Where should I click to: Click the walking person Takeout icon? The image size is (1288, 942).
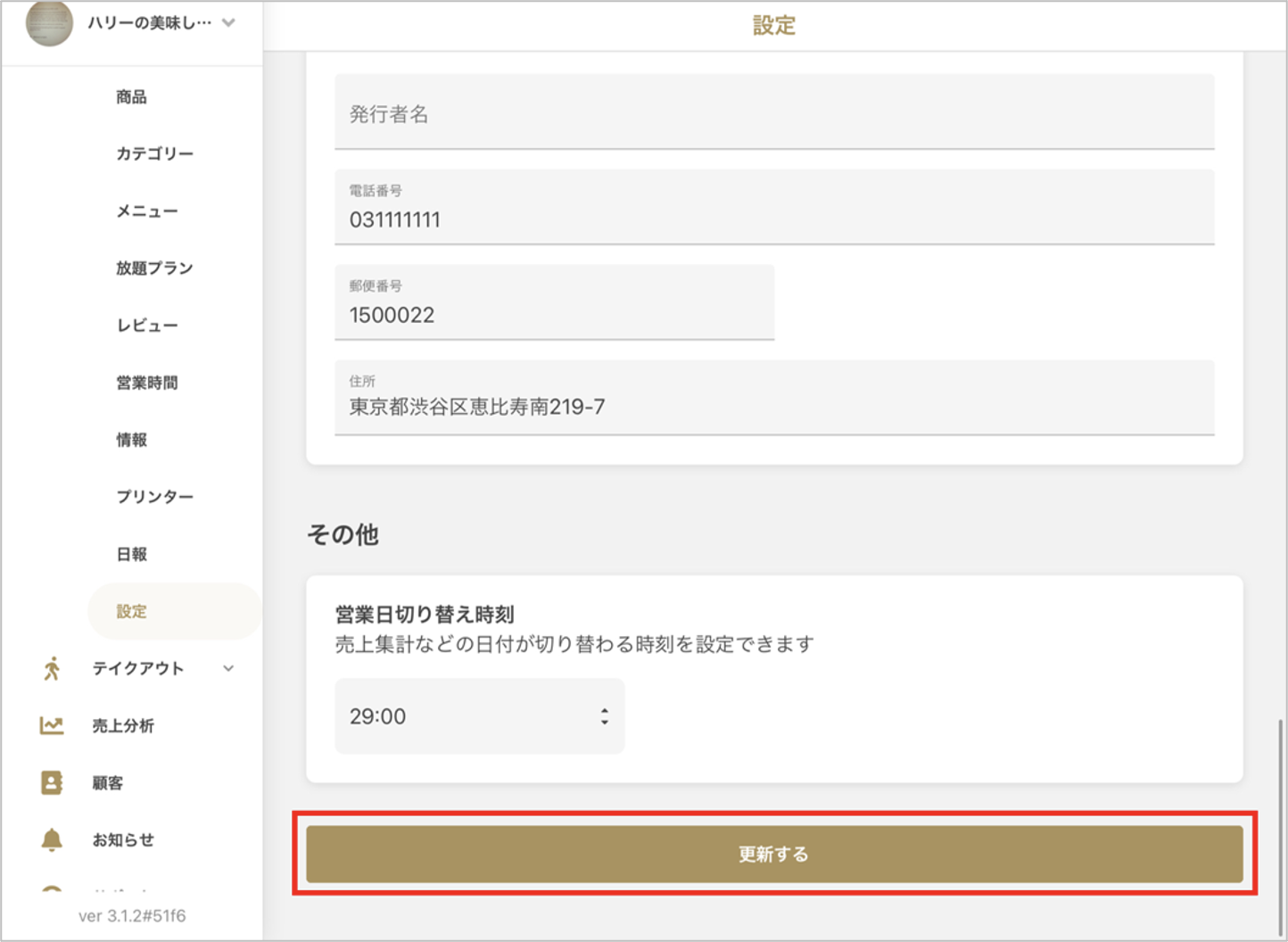52,668
